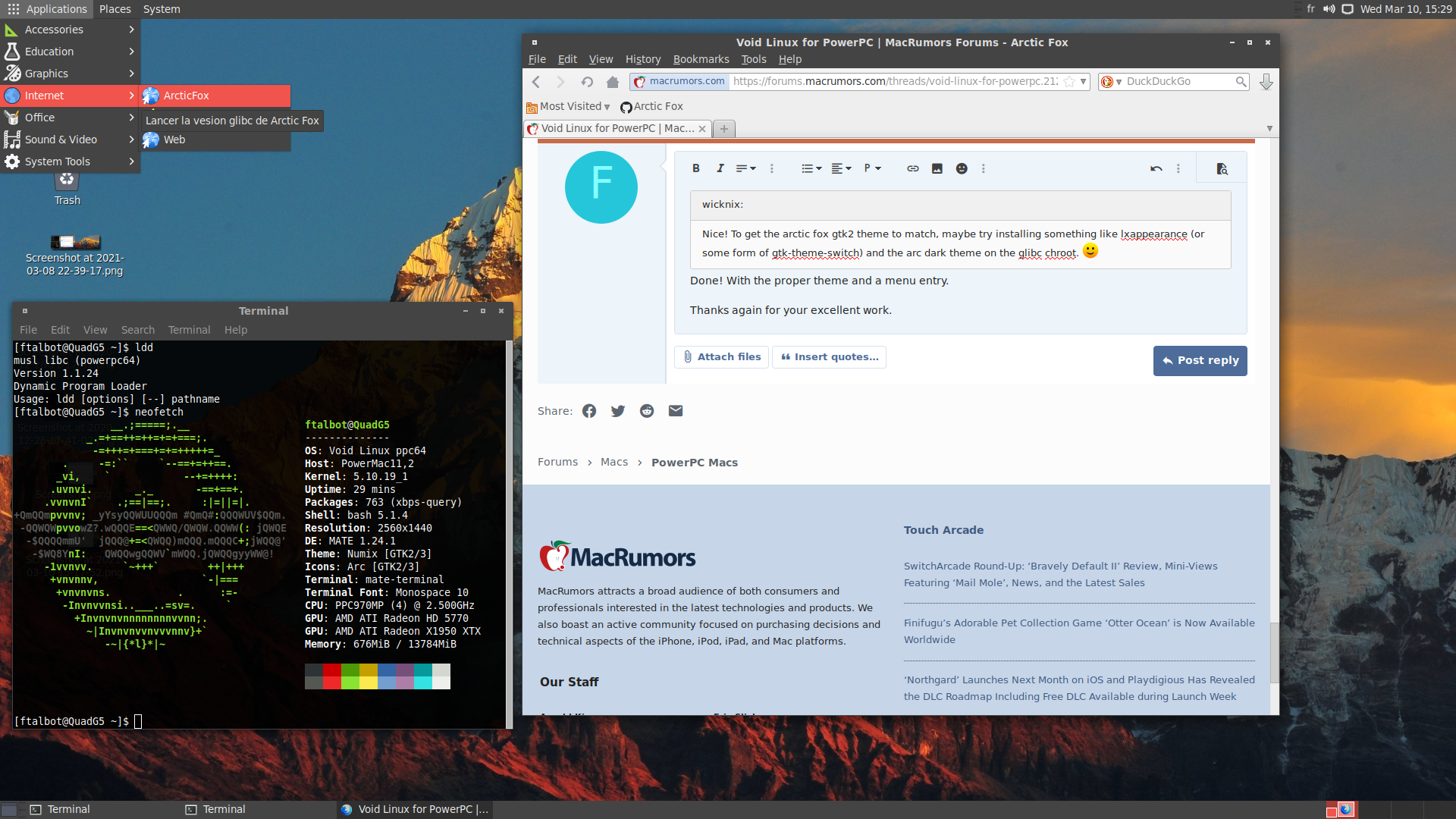Toggle italic formatting in reply editor

[x=720, y=168]
